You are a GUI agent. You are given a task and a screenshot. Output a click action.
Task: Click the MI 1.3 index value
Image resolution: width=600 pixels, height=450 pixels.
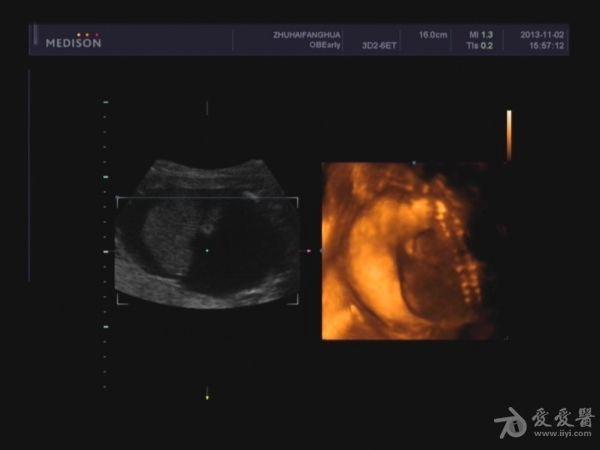click(479, 35)
